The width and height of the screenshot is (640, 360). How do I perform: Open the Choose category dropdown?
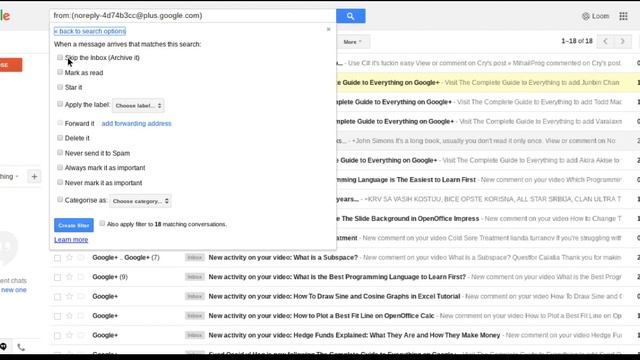[x=140, y=201]
